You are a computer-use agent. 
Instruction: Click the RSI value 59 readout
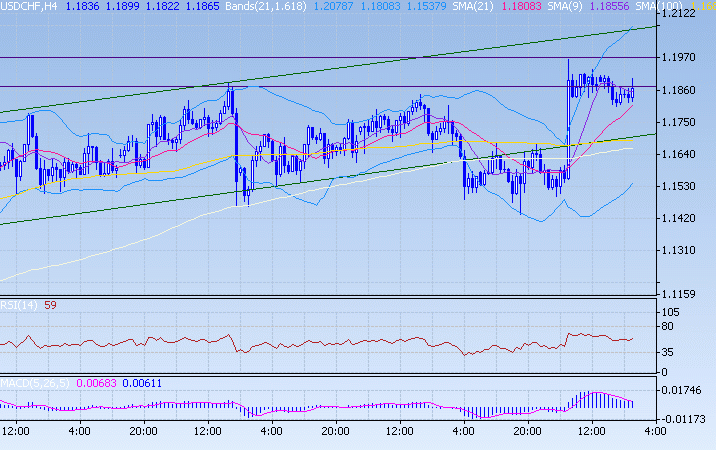pos(48,305)
